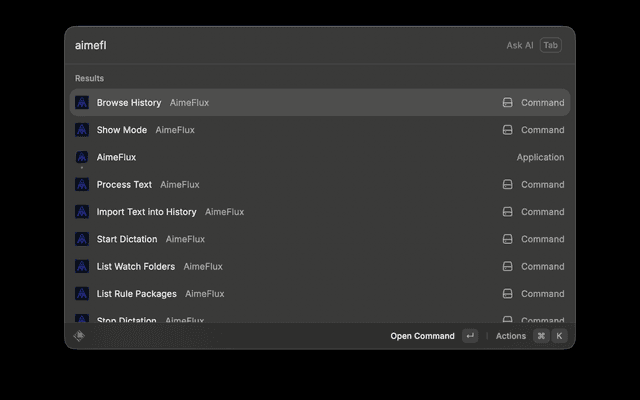Click AimeFlux subtitle next to List Watch Folders

[x=203, y=267]
